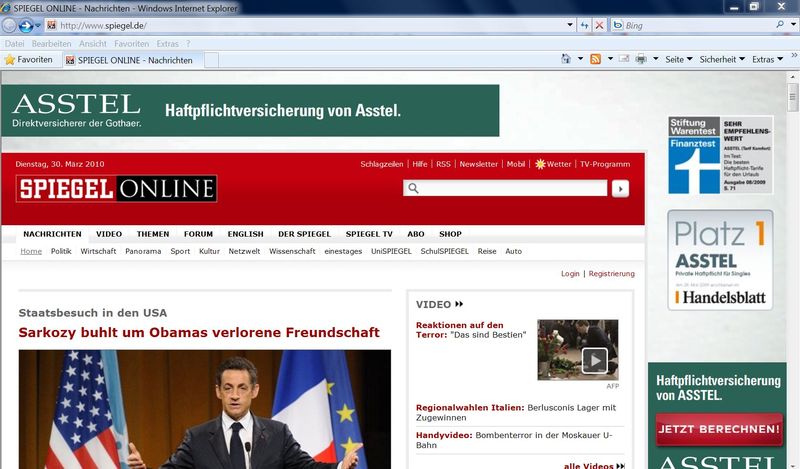Click the browser Back arrow button
800x469 pixels.
click(11, 25)
